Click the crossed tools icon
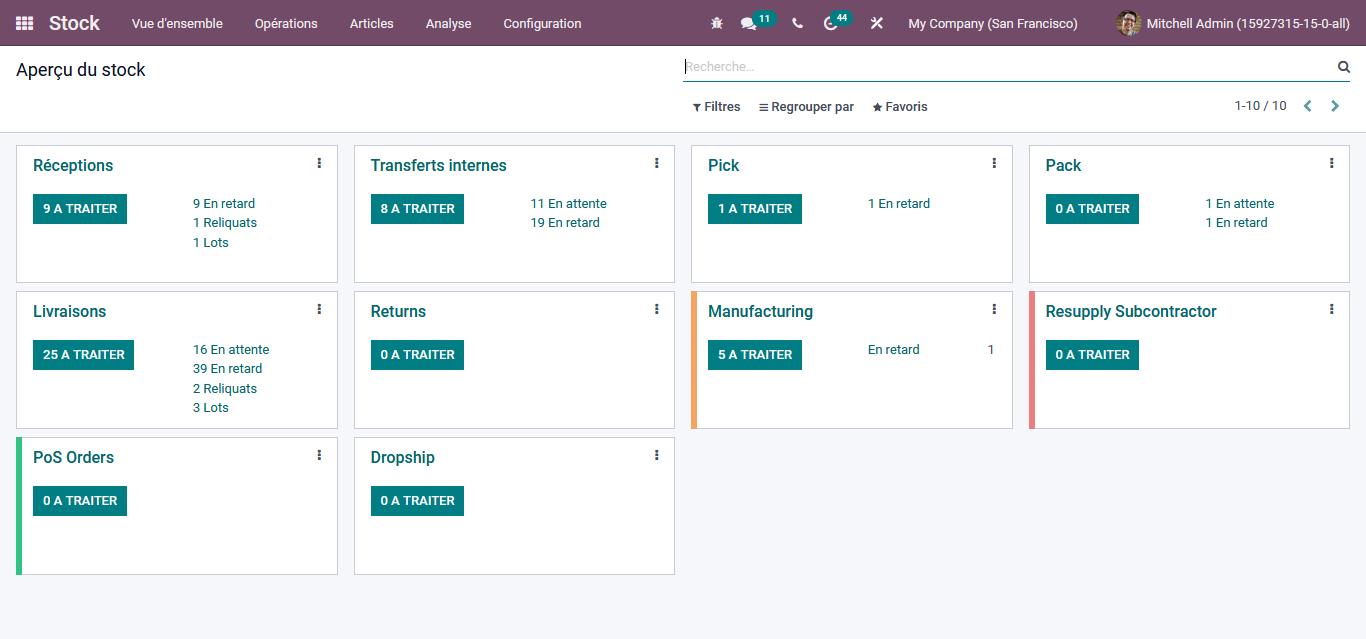Image resolution: width=1366 pixels, height=639 pixels. point(877,23)
